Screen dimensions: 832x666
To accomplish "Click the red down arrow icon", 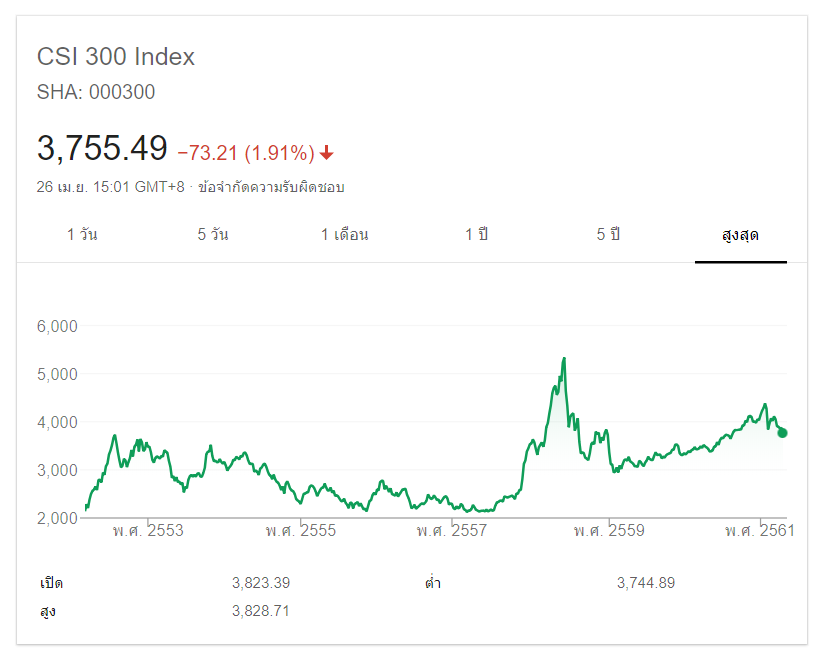I will pyautogui.click(x=327, y=153).
